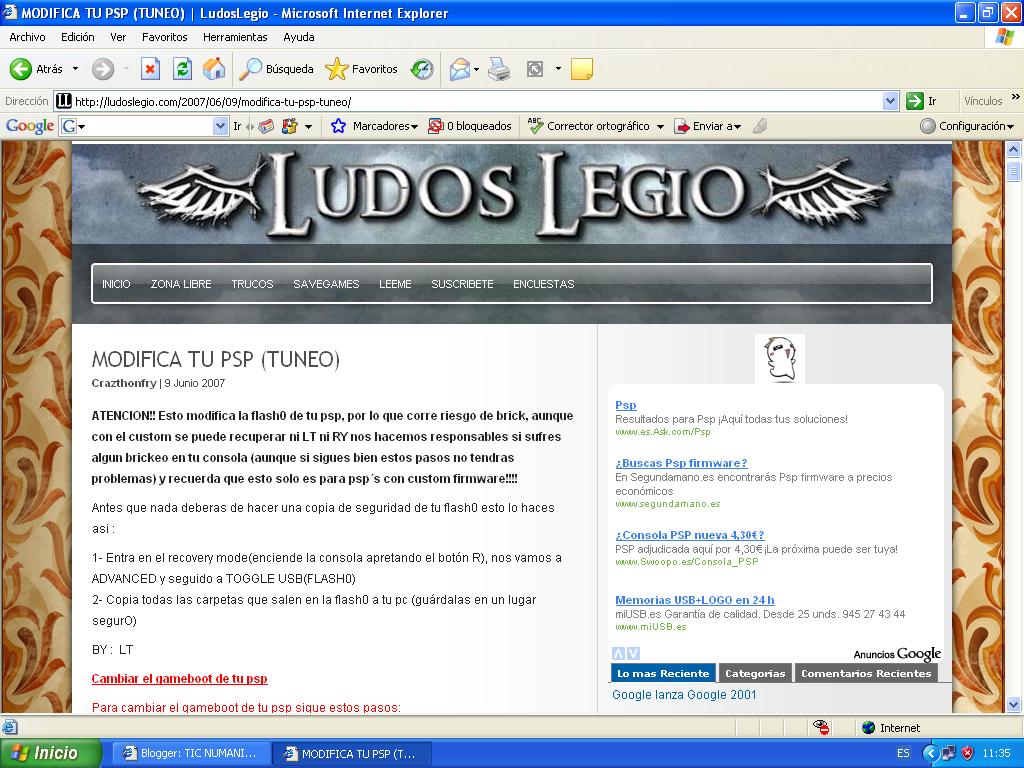Open the Favoritos menu in menu bar
Image resolution: width=1024 pixels, height=768 pixels.
click(165, 37)
